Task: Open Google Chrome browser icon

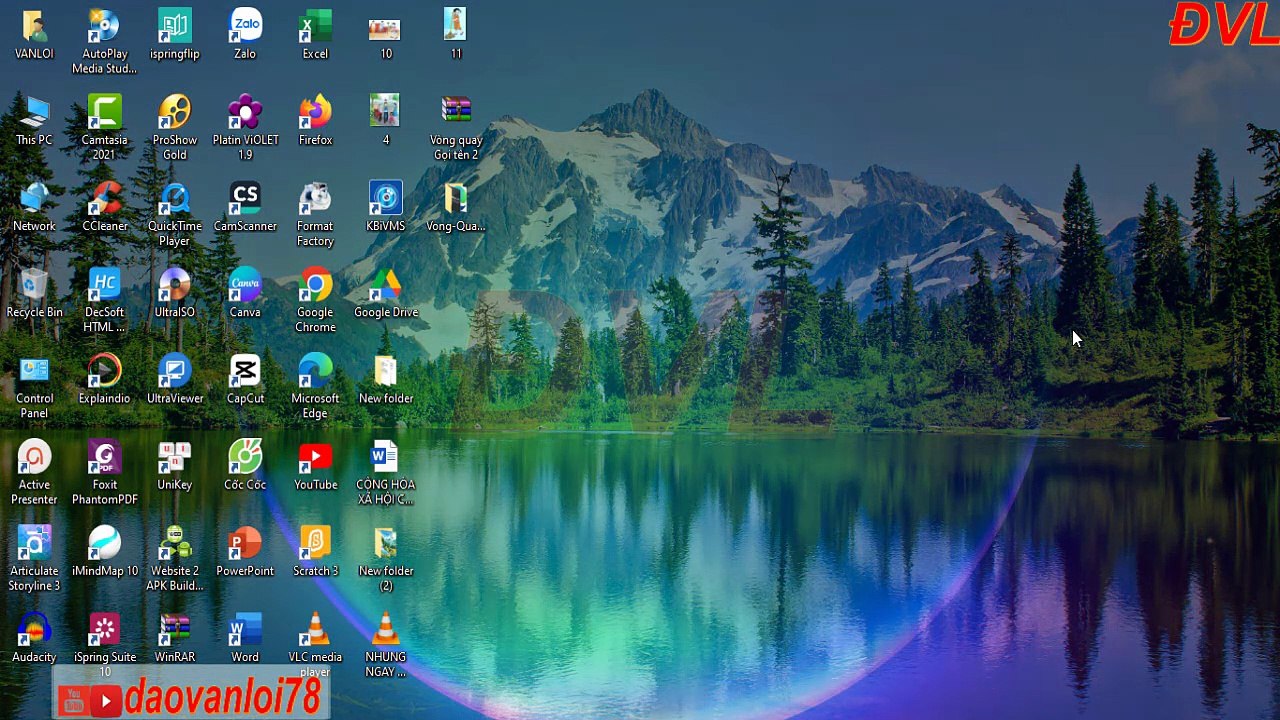Action: (x=315, y=285)
